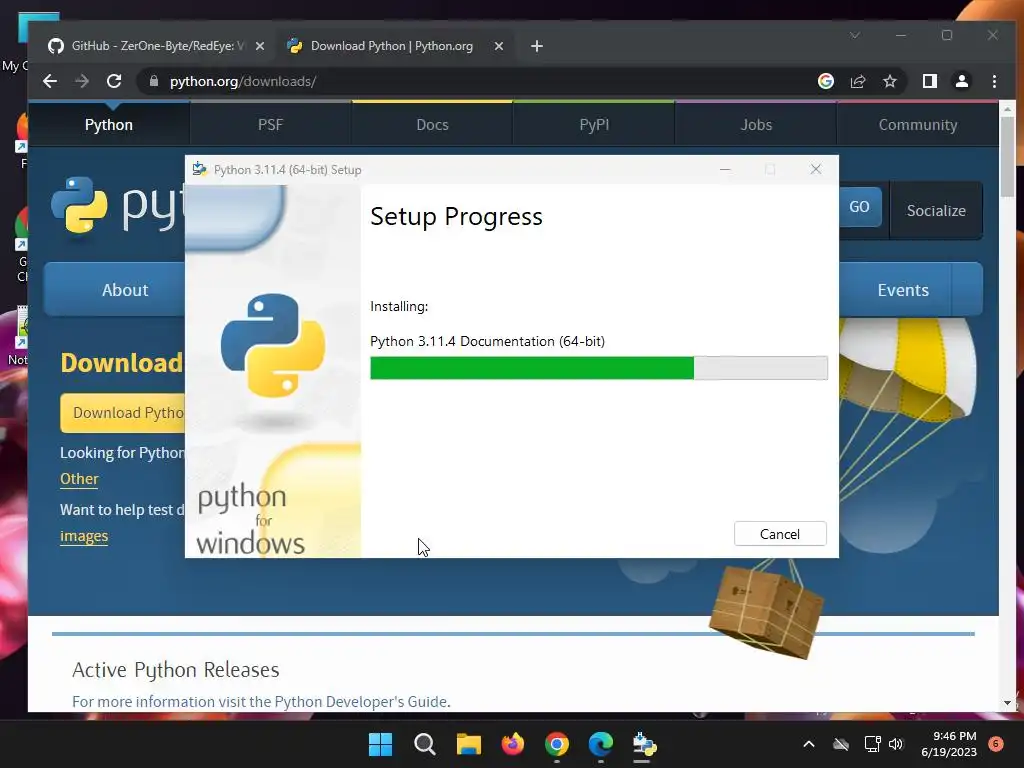Click the network status tray icon
1024x768 pixels.
(x=872, y=744)
